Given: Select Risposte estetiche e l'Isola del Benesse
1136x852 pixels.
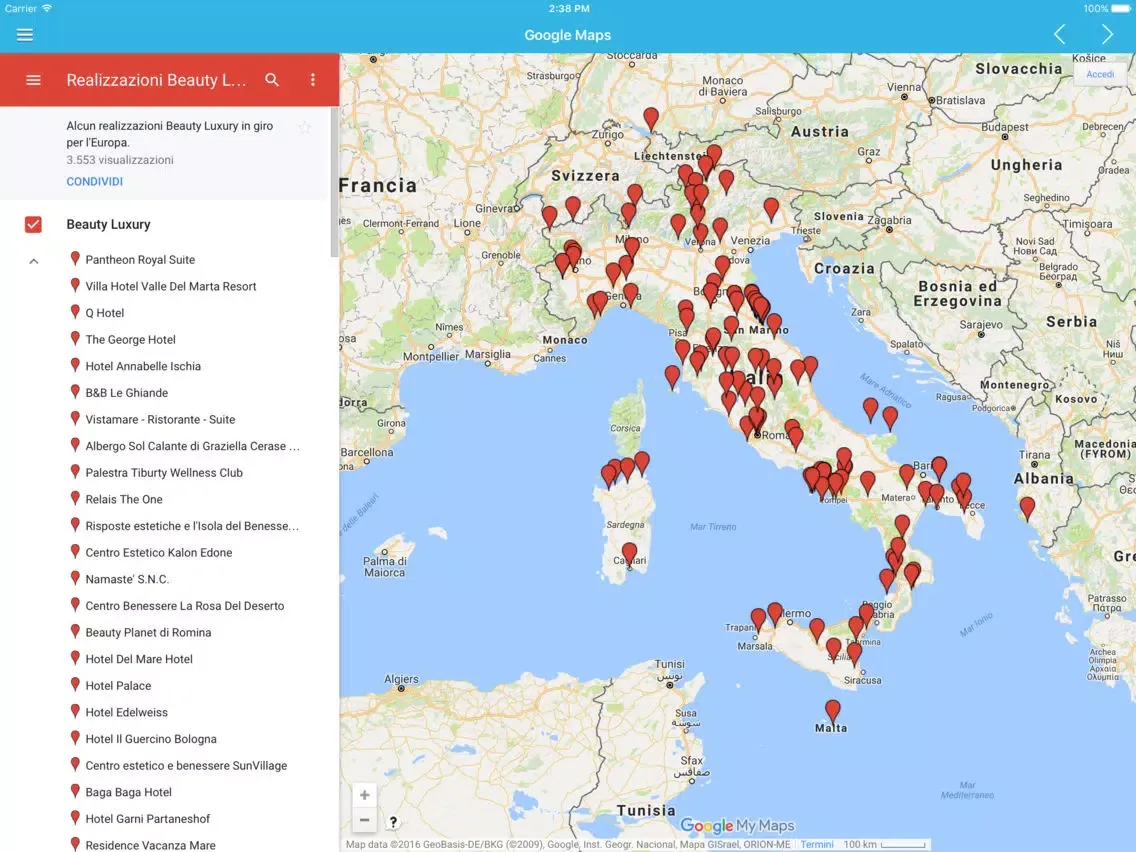Looking at the screenshot, I should pyautogui.click(x=192, y=526).
